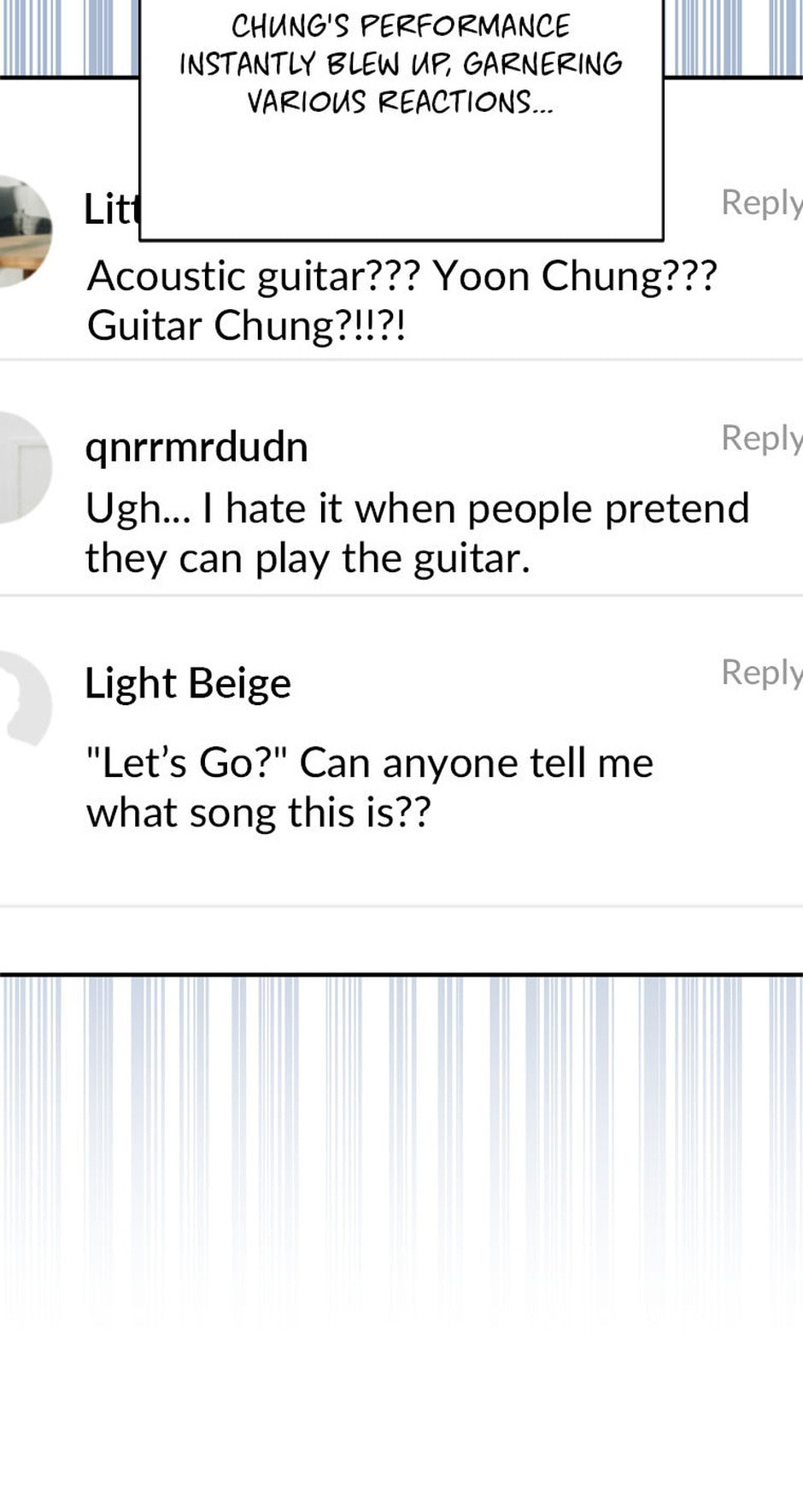Tap the narration box about Chung's performance

pos(401,120)
